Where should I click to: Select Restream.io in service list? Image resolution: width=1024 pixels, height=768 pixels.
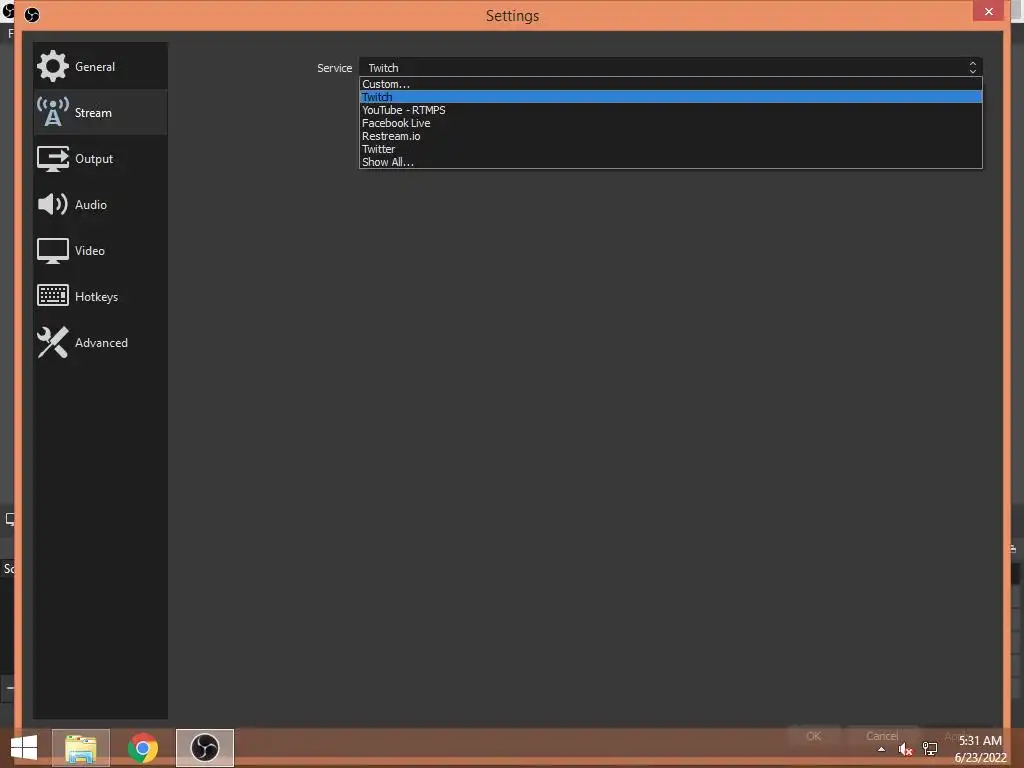(671, 136)
